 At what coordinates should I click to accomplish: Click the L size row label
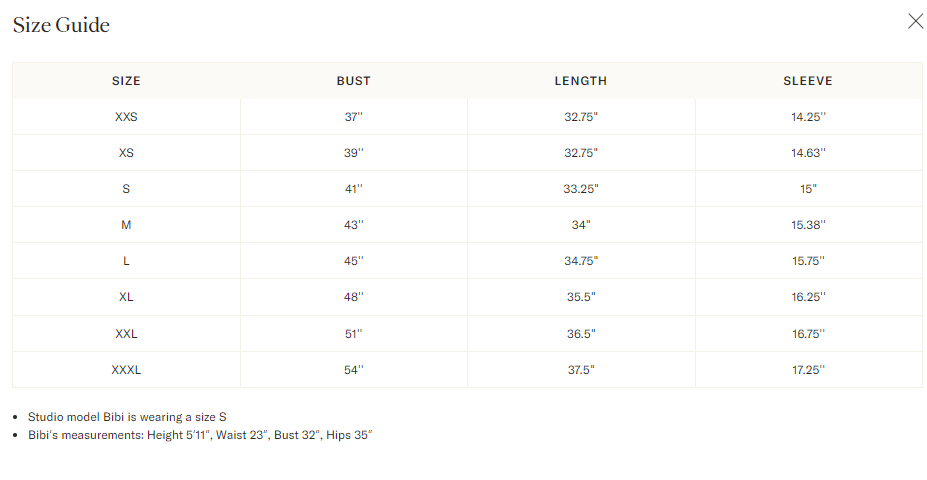pos(126,261)
